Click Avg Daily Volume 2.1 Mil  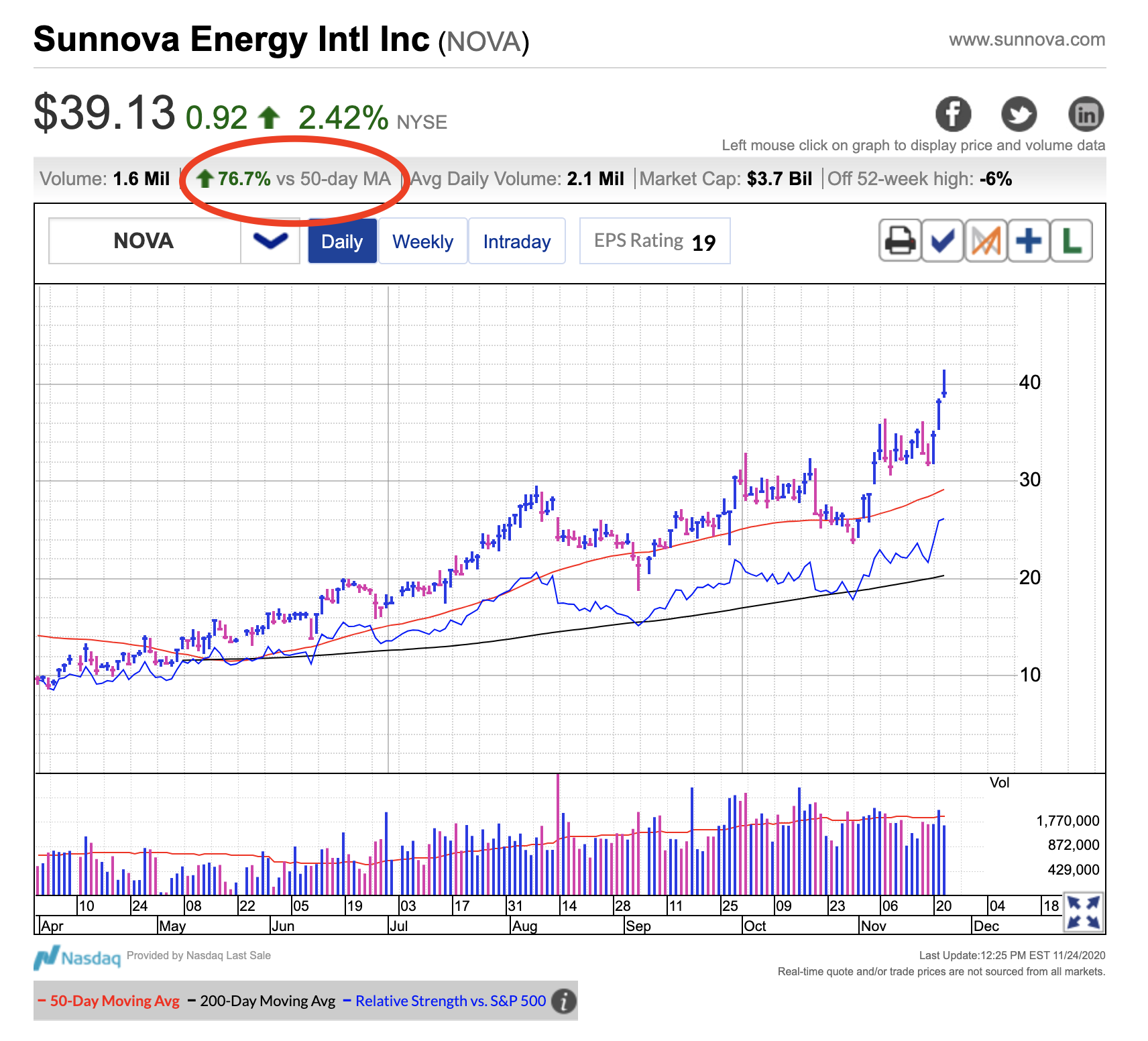click(517, 179)
